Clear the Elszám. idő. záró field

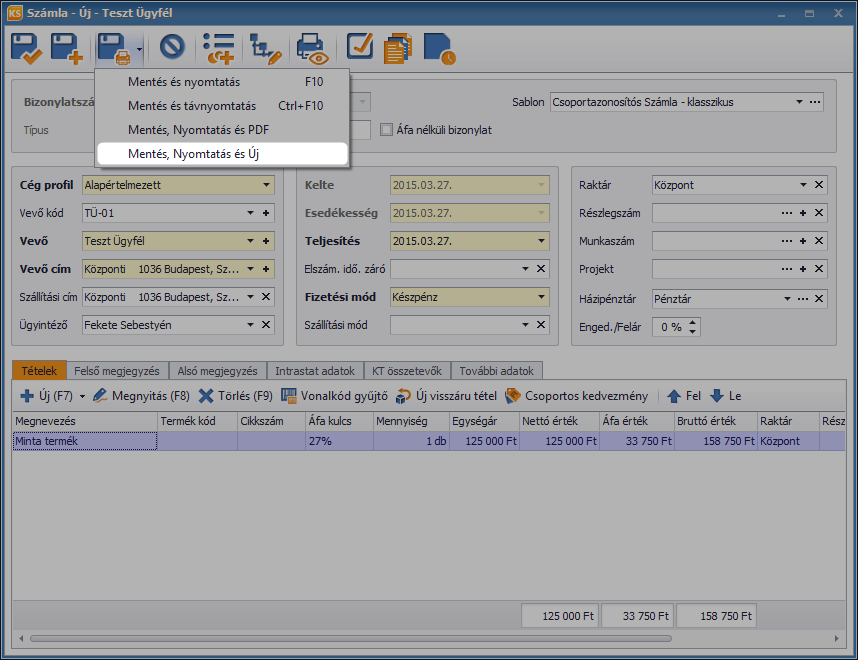pyautogui.click(x=541, y=269)
